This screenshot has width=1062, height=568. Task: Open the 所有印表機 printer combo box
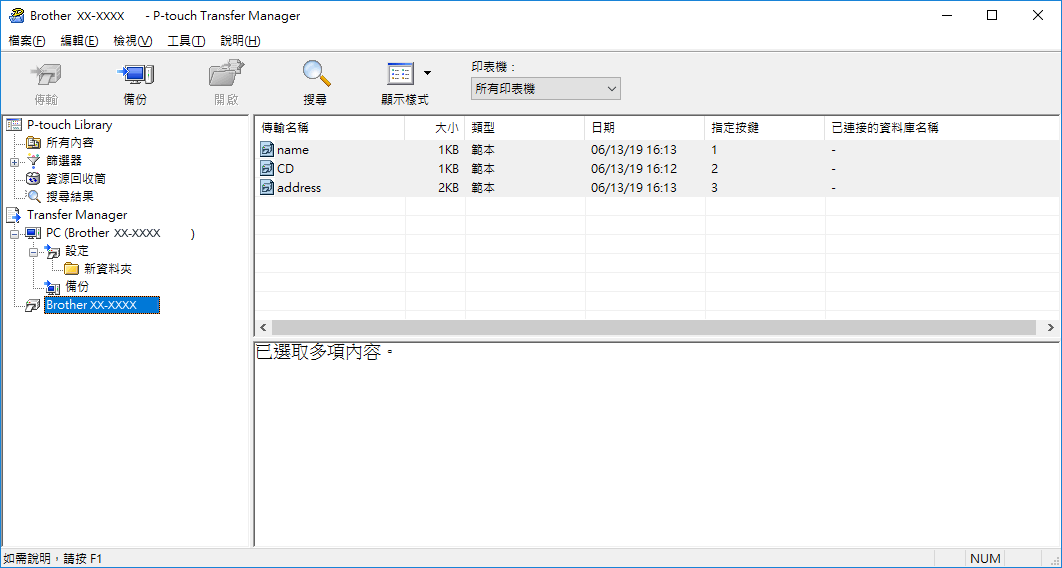pyautogui.click(x=545, y=89)
